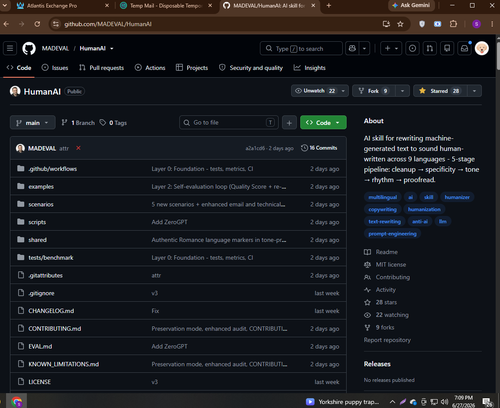
Task: Open the HumanAI repository switcher caret
Action: [112, 49]
